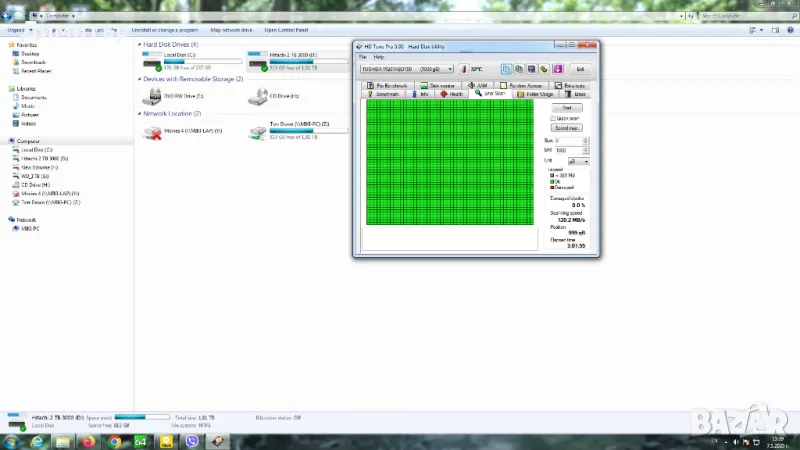Select the disconnected Movies 4 network drive

point(152,131)
